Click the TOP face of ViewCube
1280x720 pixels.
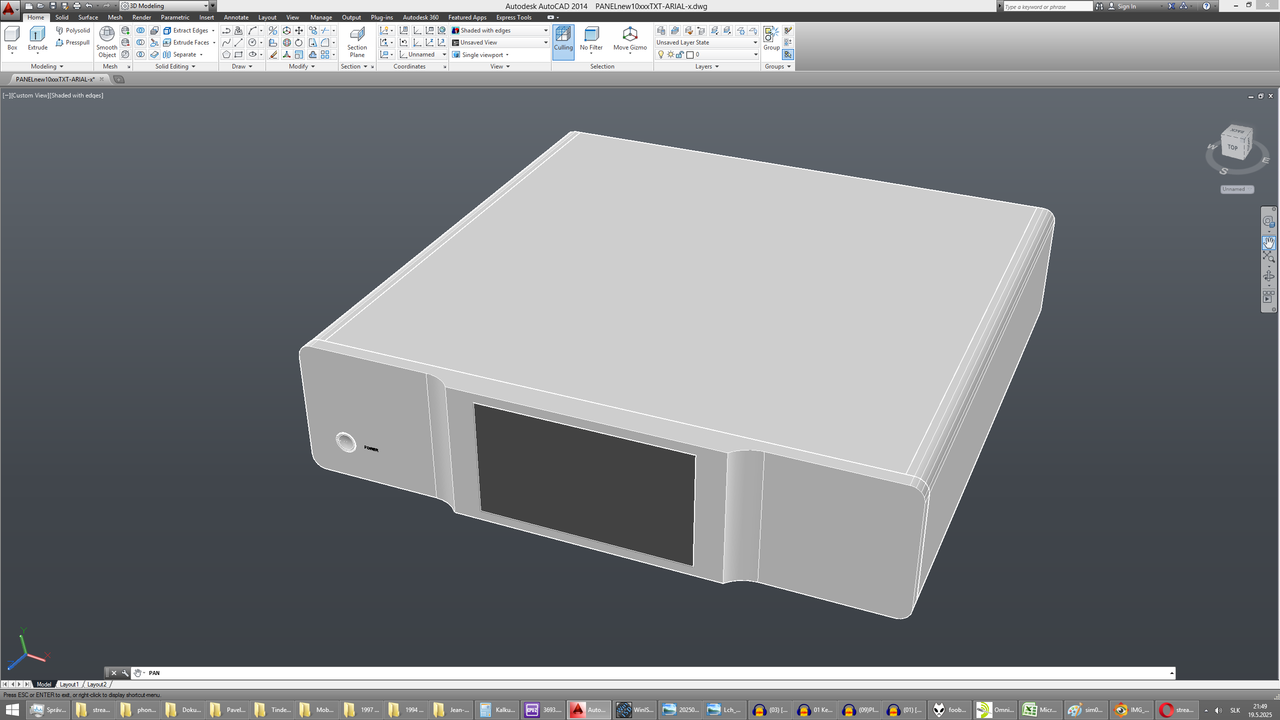click(x=1232, y=148)
